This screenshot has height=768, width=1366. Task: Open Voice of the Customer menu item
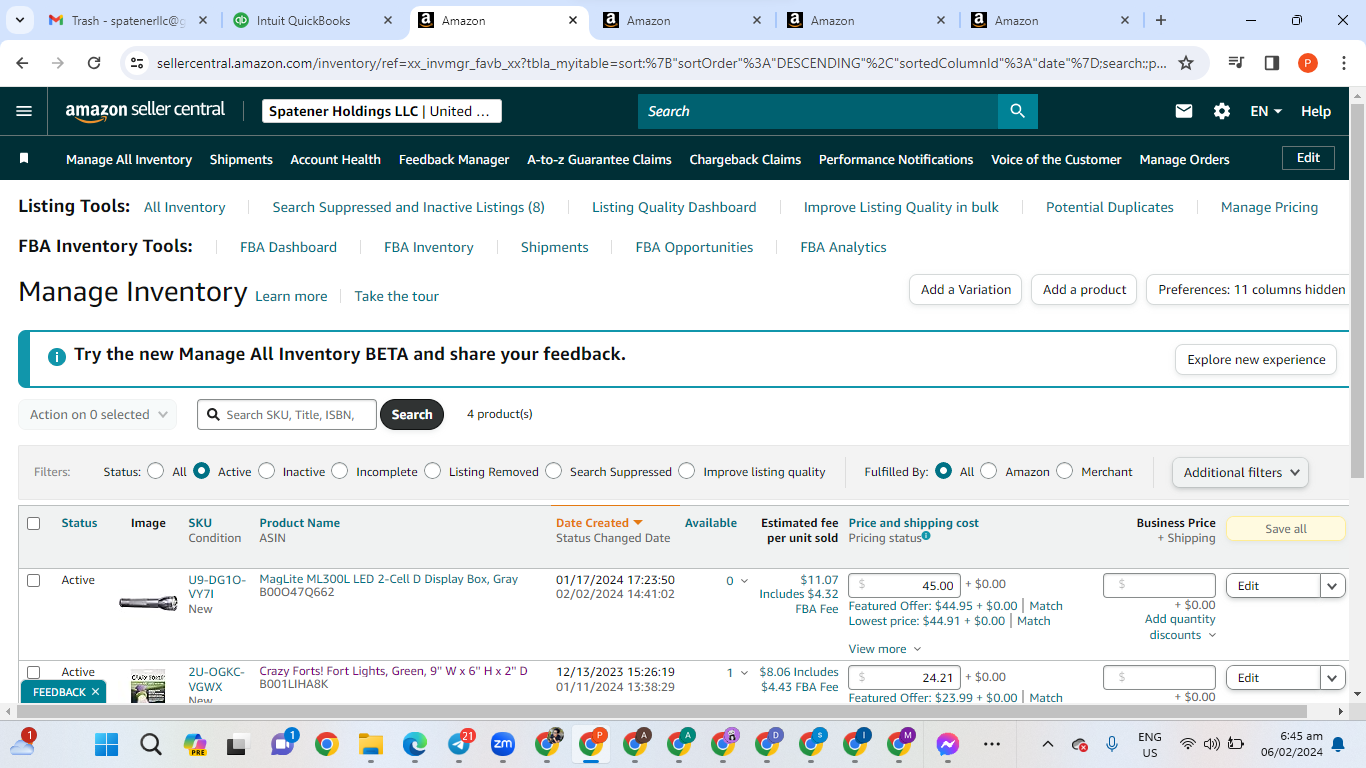click(x=1056, y=159)
